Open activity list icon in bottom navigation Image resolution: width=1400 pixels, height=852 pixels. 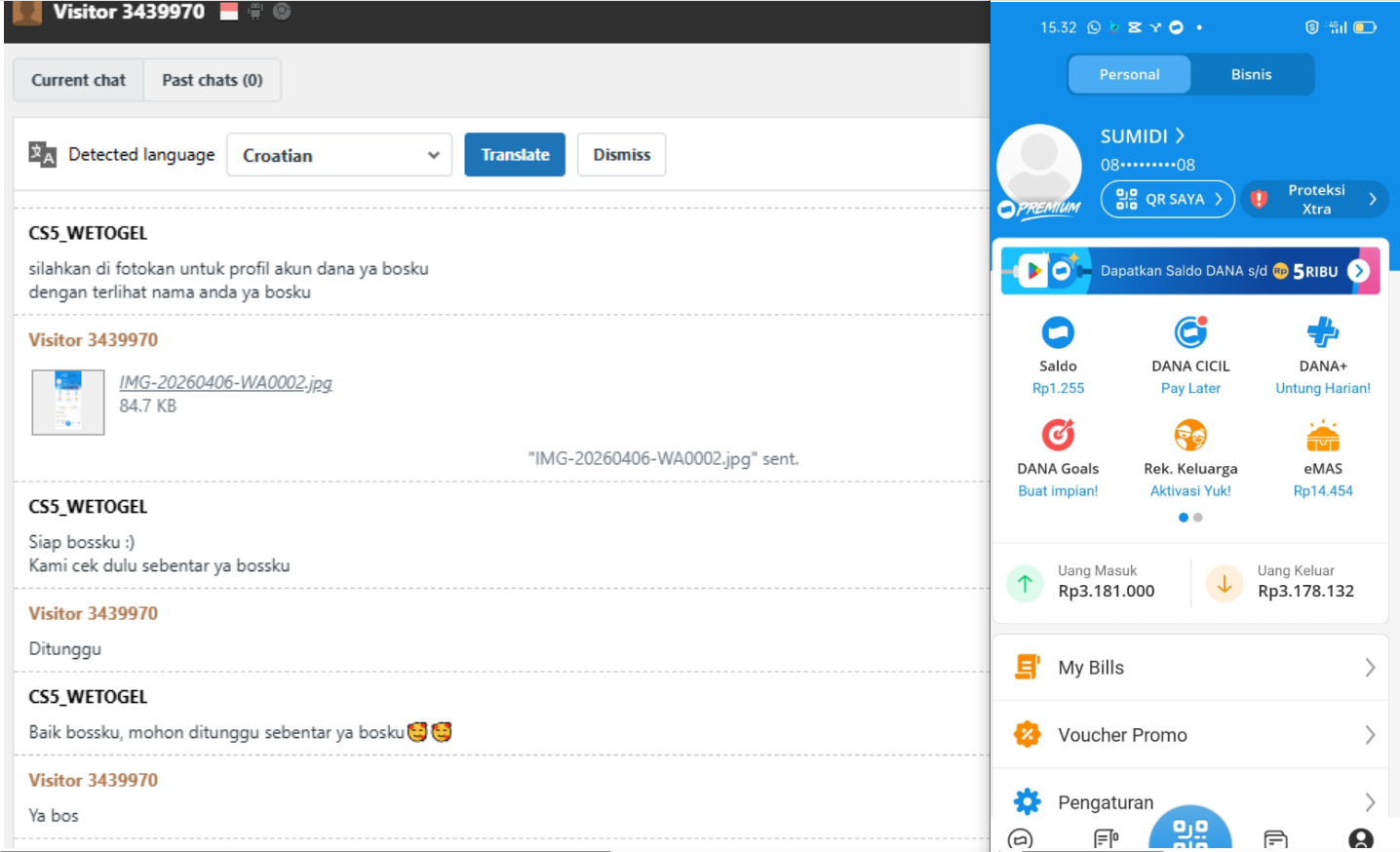(1106, 838)
